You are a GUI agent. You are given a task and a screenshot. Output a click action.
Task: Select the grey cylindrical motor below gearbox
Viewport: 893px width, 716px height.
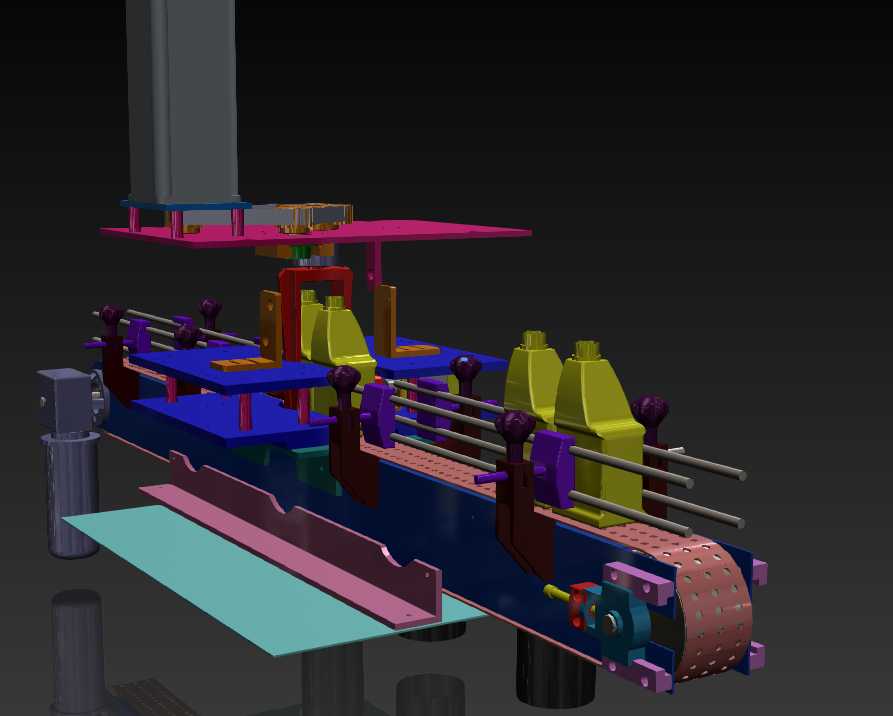tap(71, 493)
